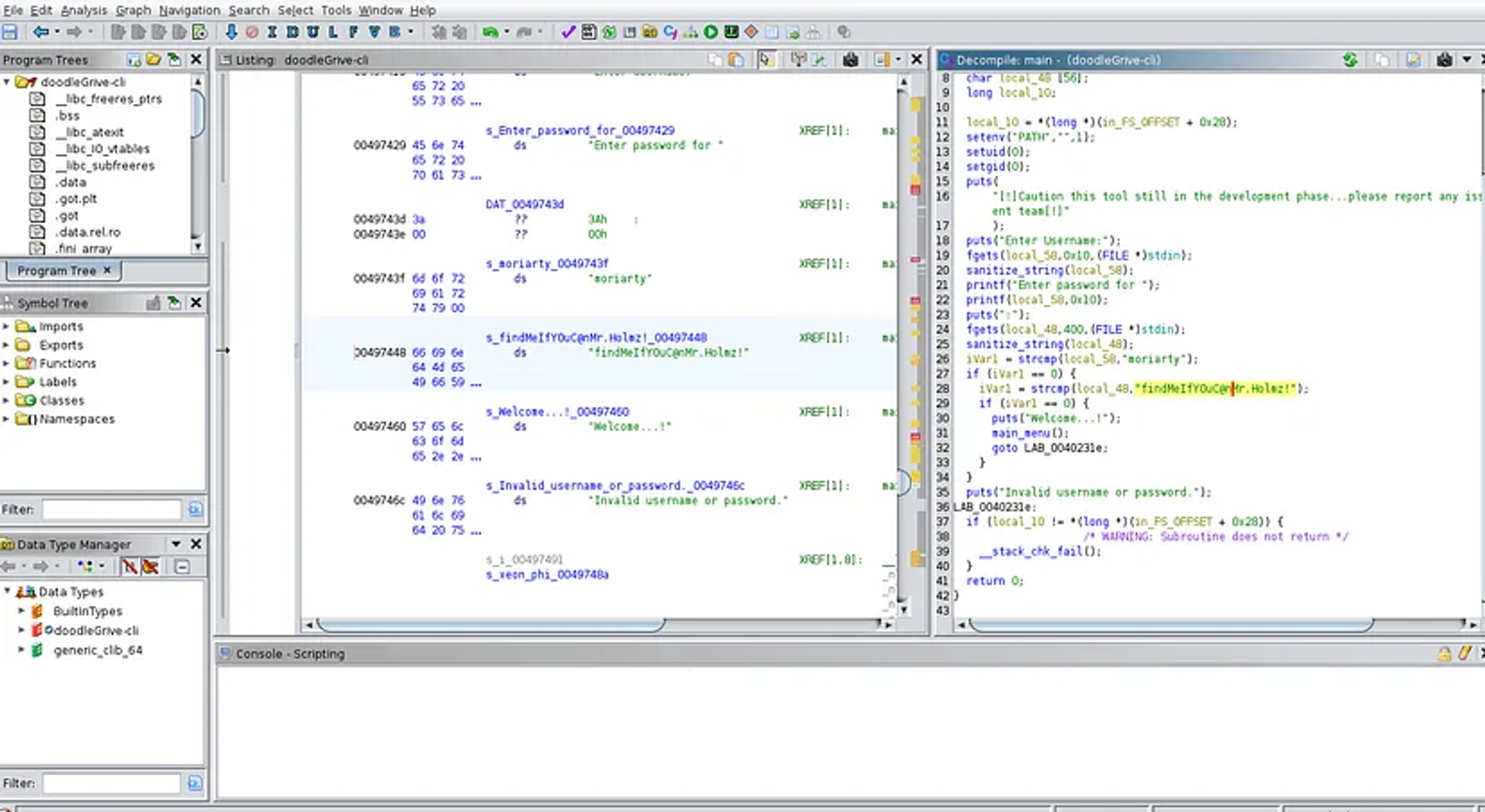
Task: Click the green re-decompile refresh icon
Action: click(x=1351, y=60)
